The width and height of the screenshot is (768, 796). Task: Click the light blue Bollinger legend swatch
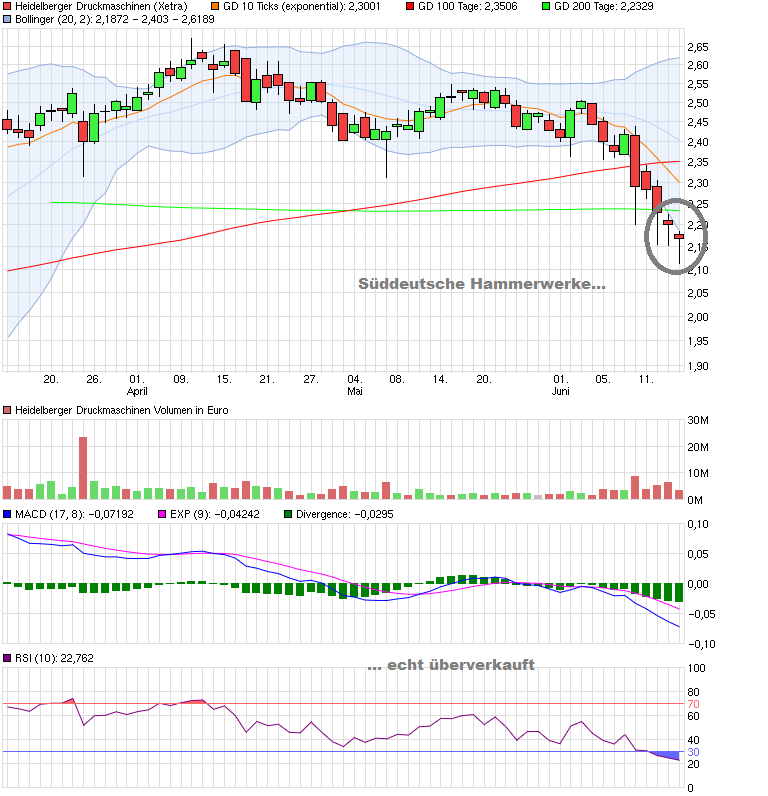pos(7,19)
